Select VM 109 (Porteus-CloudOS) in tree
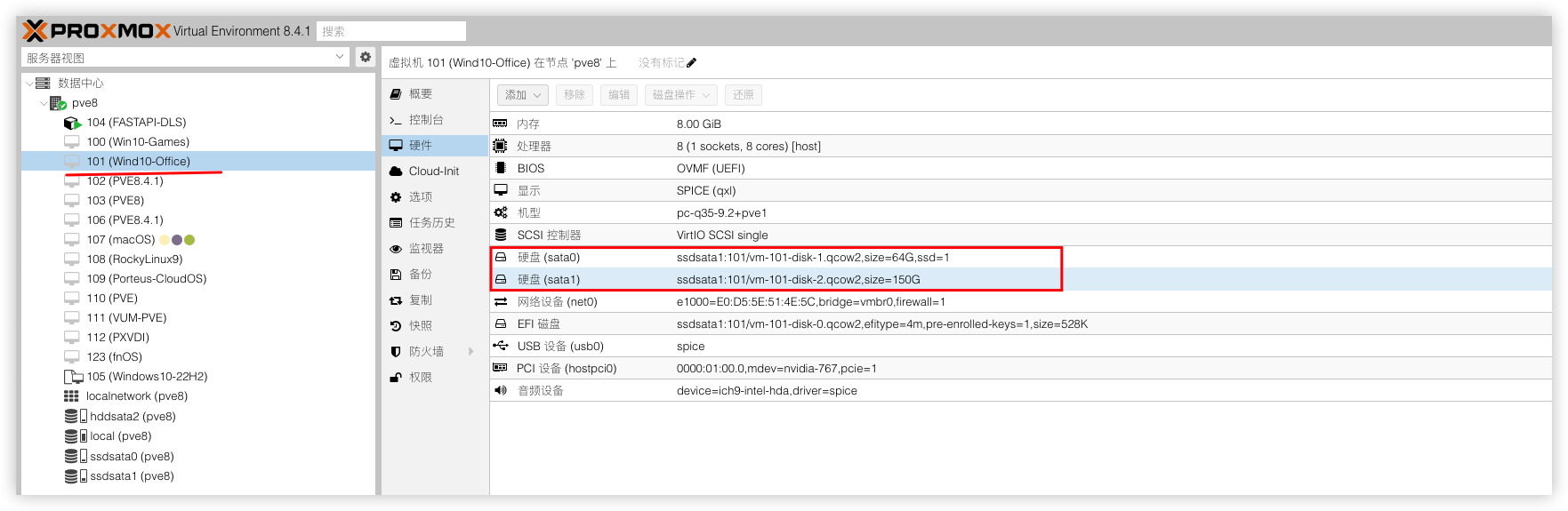 click(147, 279)
